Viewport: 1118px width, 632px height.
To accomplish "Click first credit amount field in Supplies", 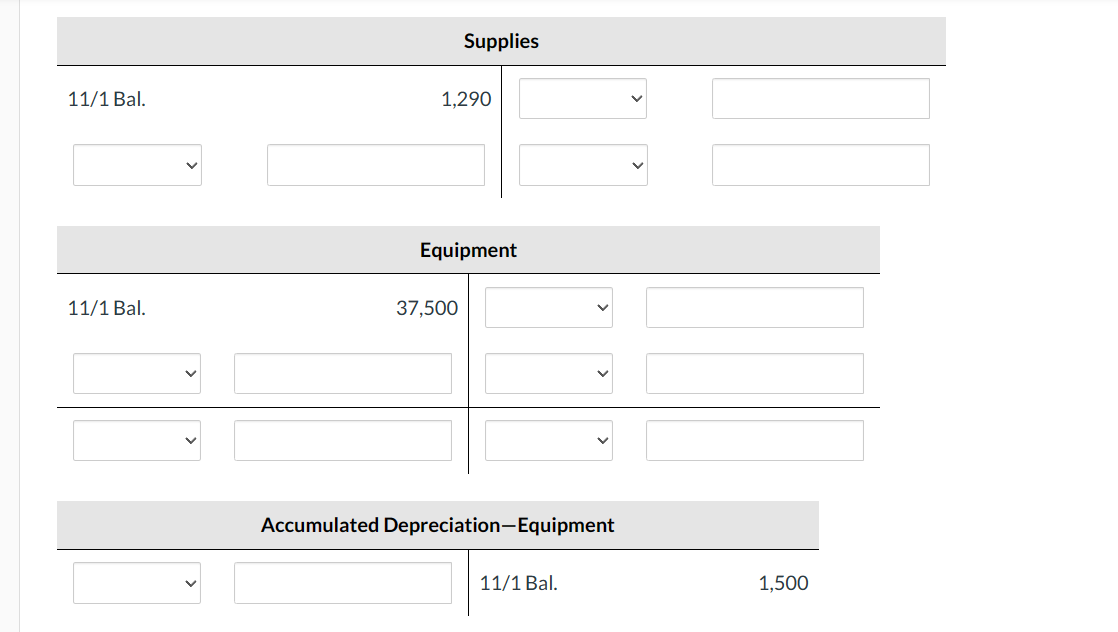I will [820, 99].
